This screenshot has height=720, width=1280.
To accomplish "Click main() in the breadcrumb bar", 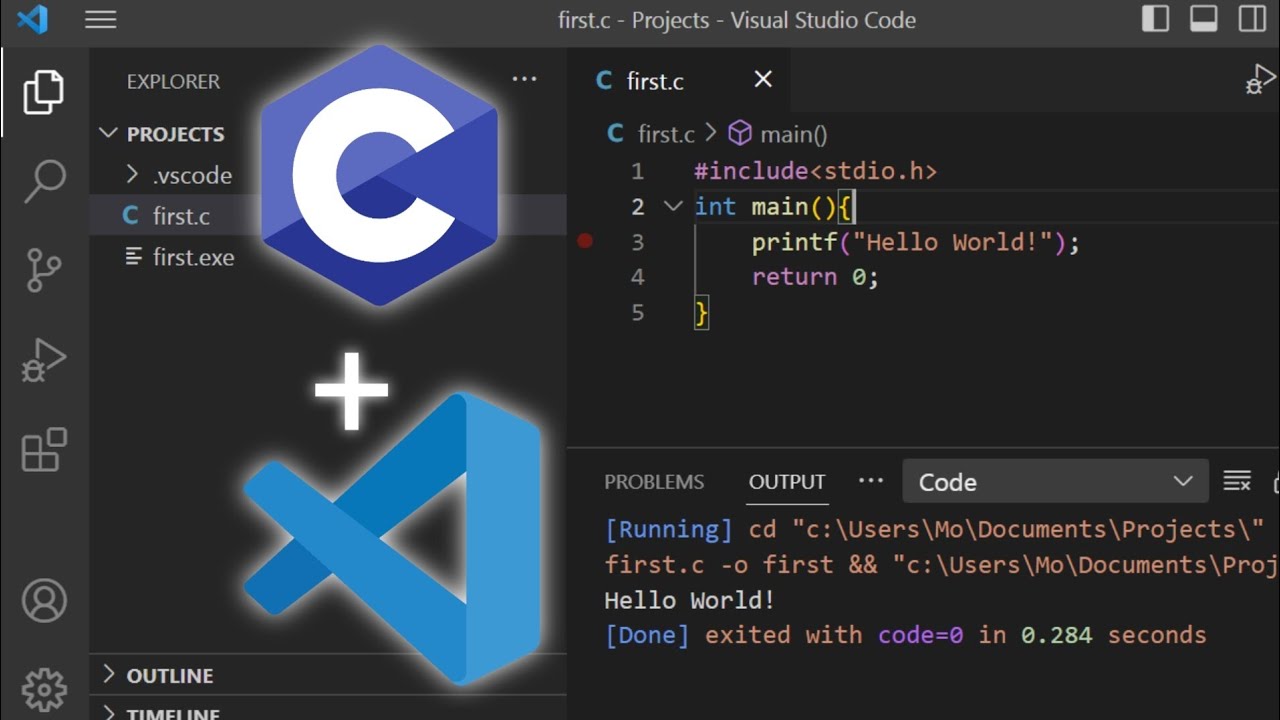I will coord(794,134).
